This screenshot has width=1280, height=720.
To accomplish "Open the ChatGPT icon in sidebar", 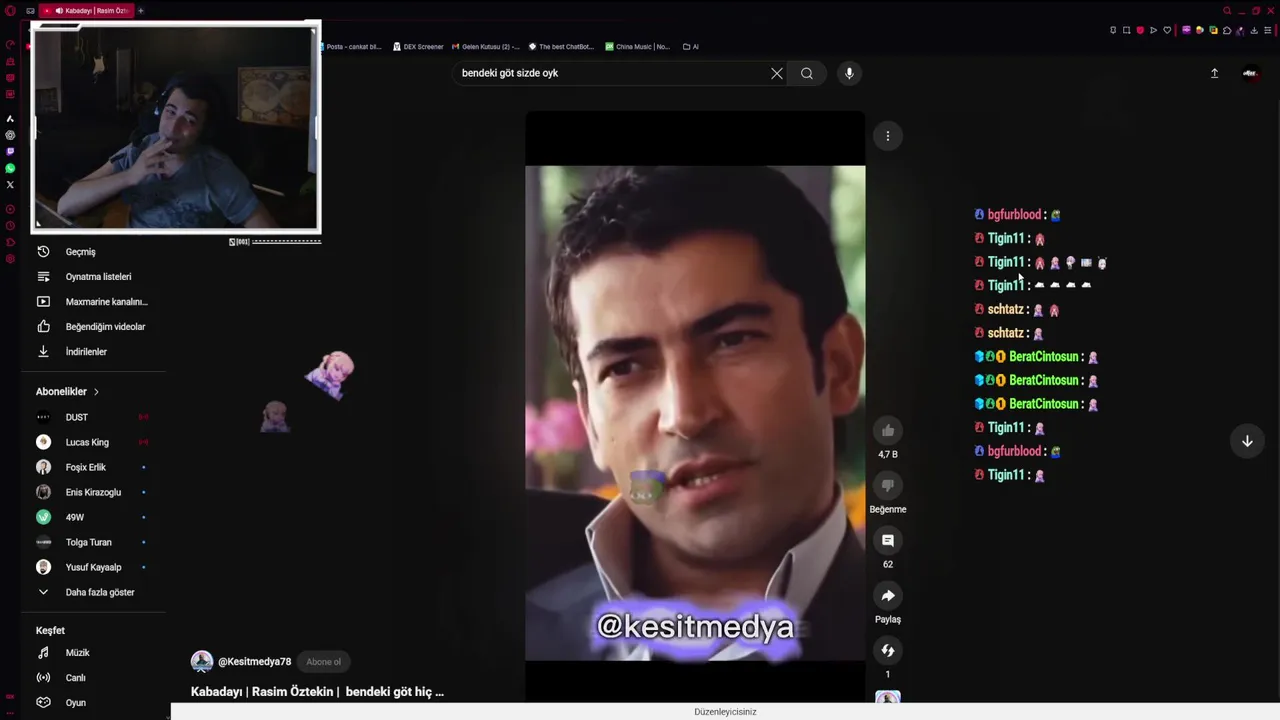I will [10, 135].
